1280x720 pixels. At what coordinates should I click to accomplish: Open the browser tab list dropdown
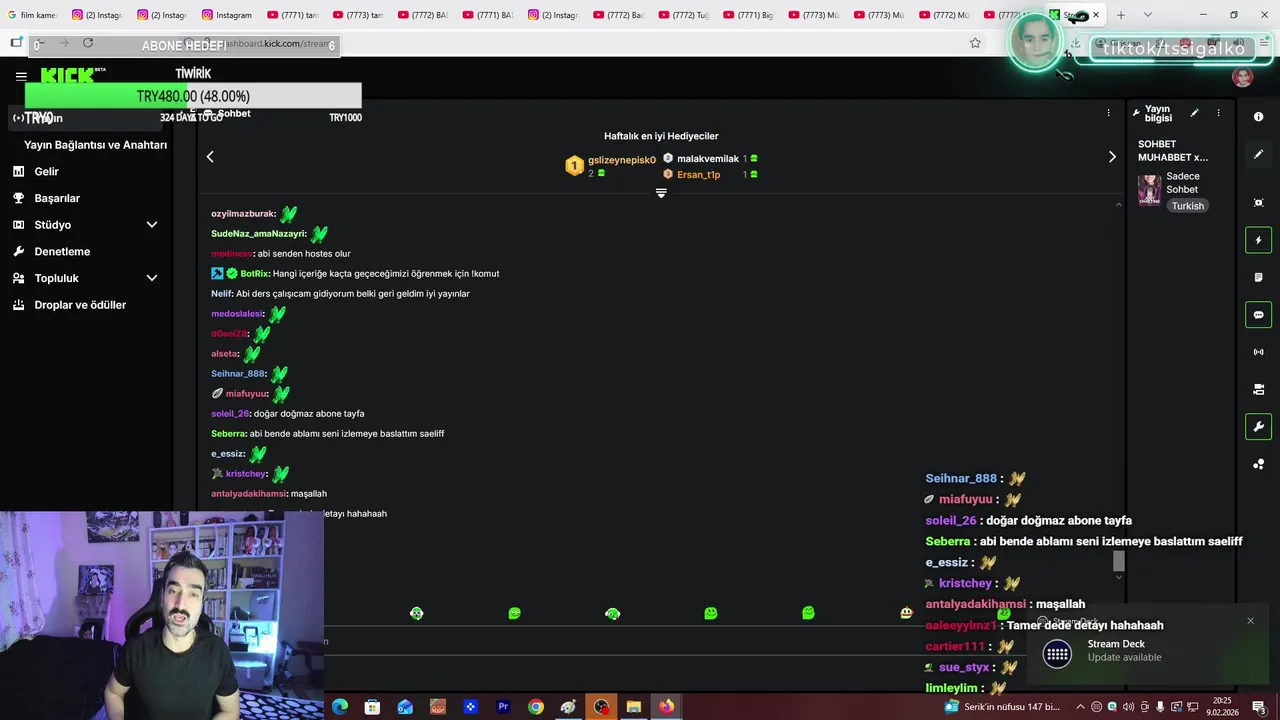pyautogui.click(x=1148, y=15)
